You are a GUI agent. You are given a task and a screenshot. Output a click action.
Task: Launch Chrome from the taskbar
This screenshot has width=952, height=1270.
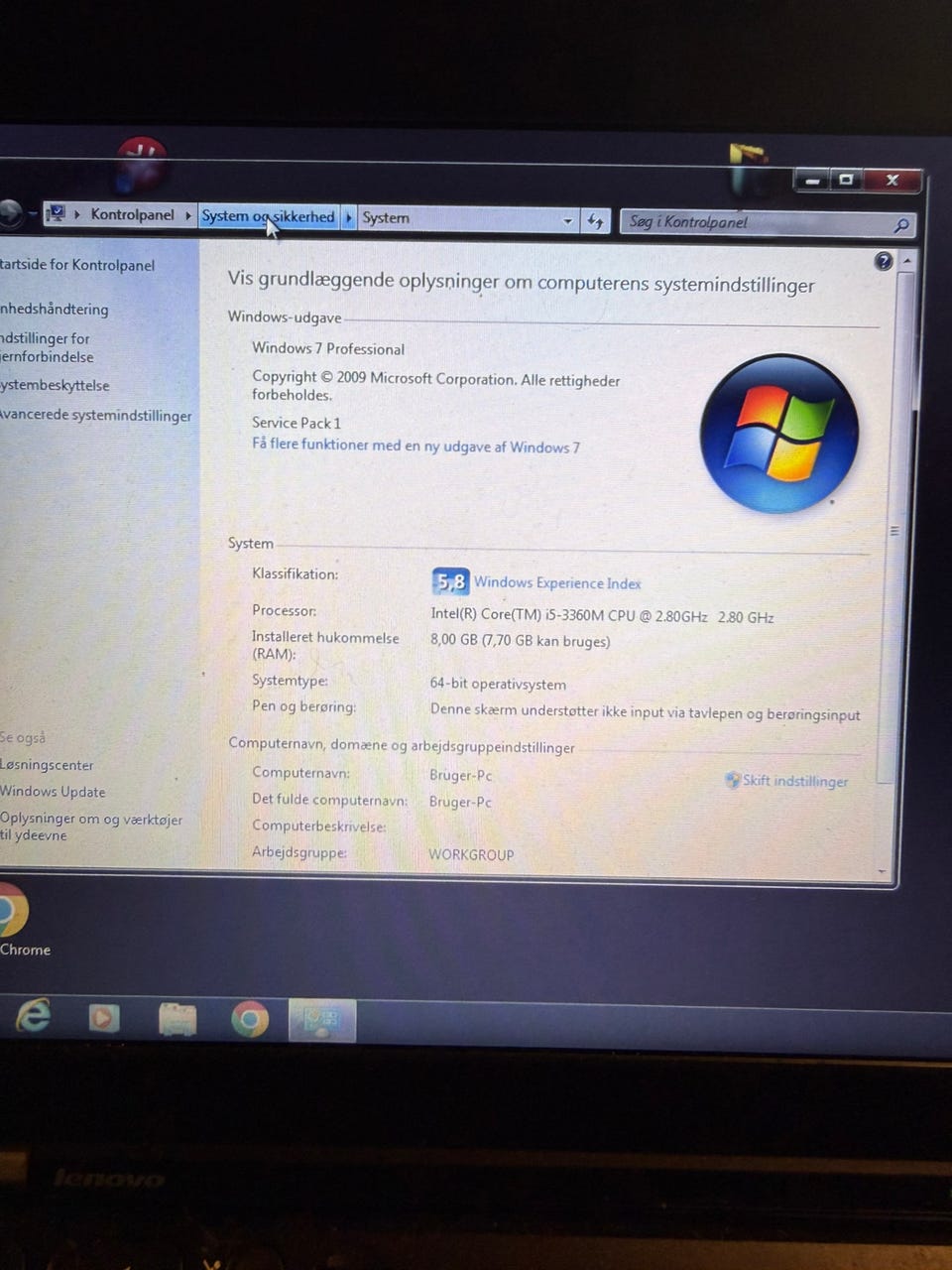[250, 1019]
